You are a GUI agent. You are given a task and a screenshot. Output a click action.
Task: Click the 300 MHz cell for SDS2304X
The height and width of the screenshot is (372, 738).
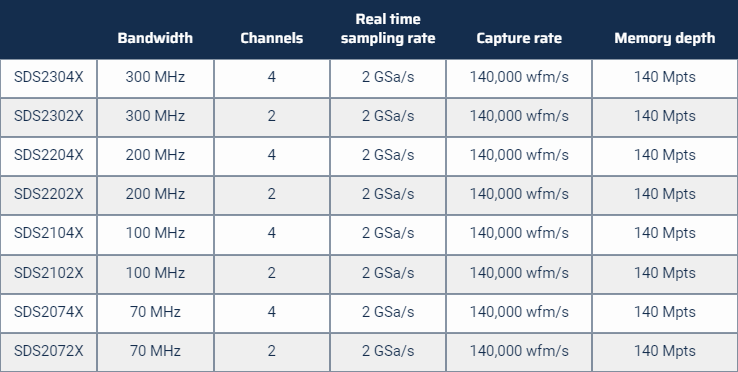coord(155,77)
